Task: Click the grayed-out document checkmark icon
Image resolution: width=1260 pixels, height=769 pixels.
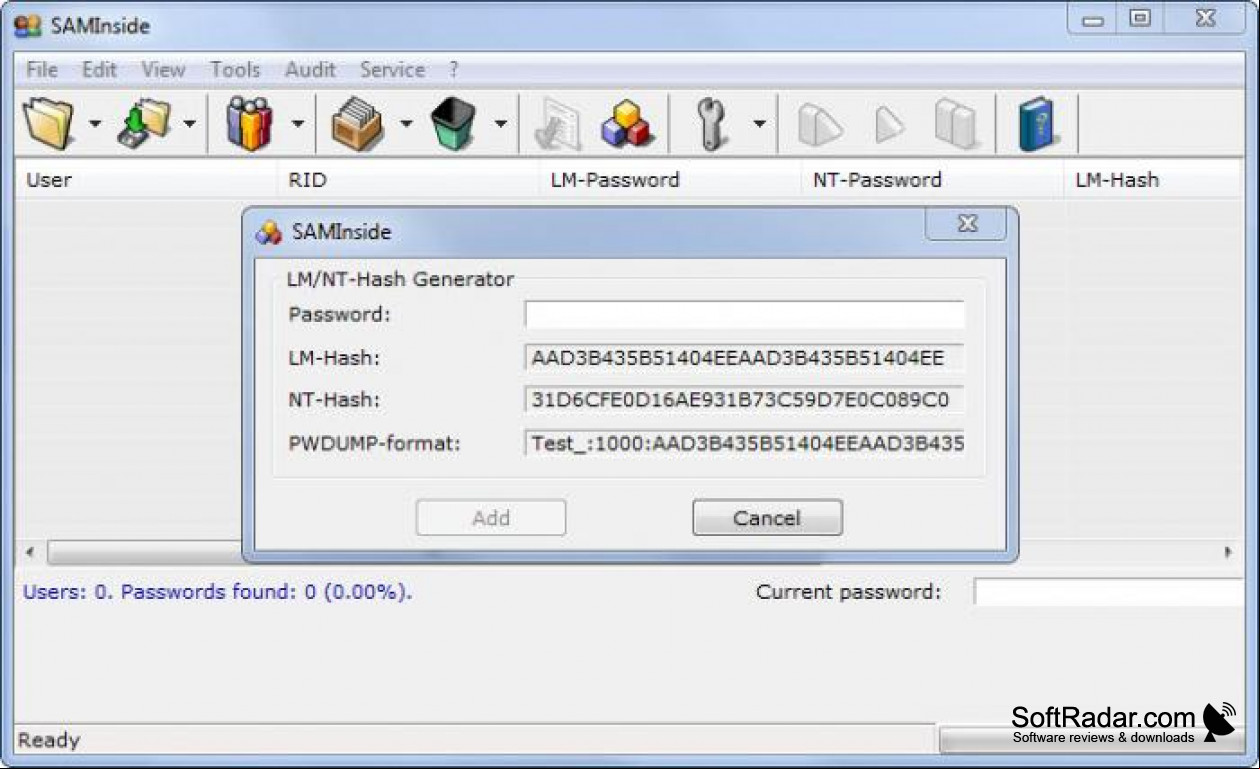Action: 558,125
